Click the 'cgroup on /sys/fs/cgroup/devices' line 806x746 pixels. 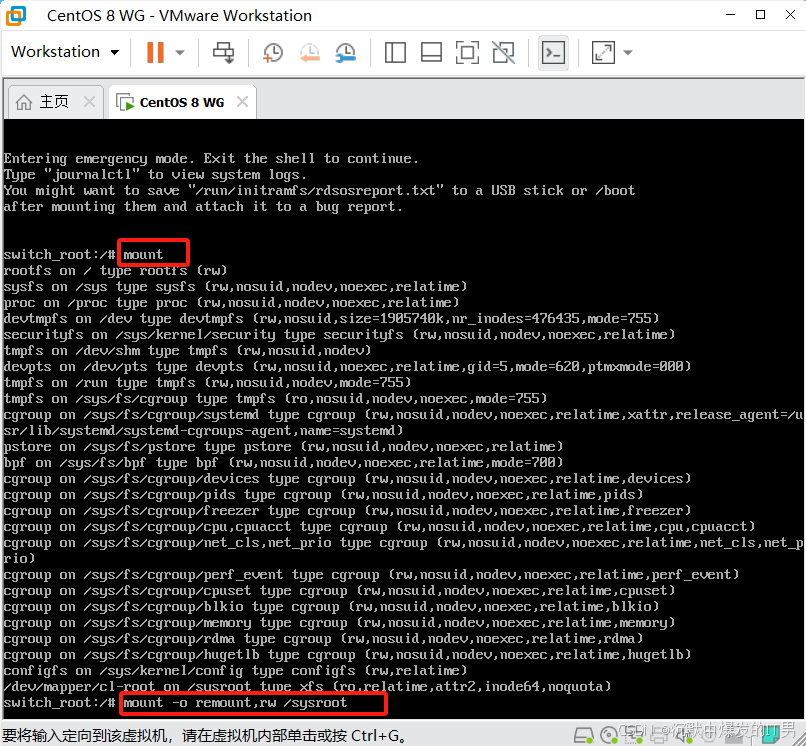tap(347, 478)
